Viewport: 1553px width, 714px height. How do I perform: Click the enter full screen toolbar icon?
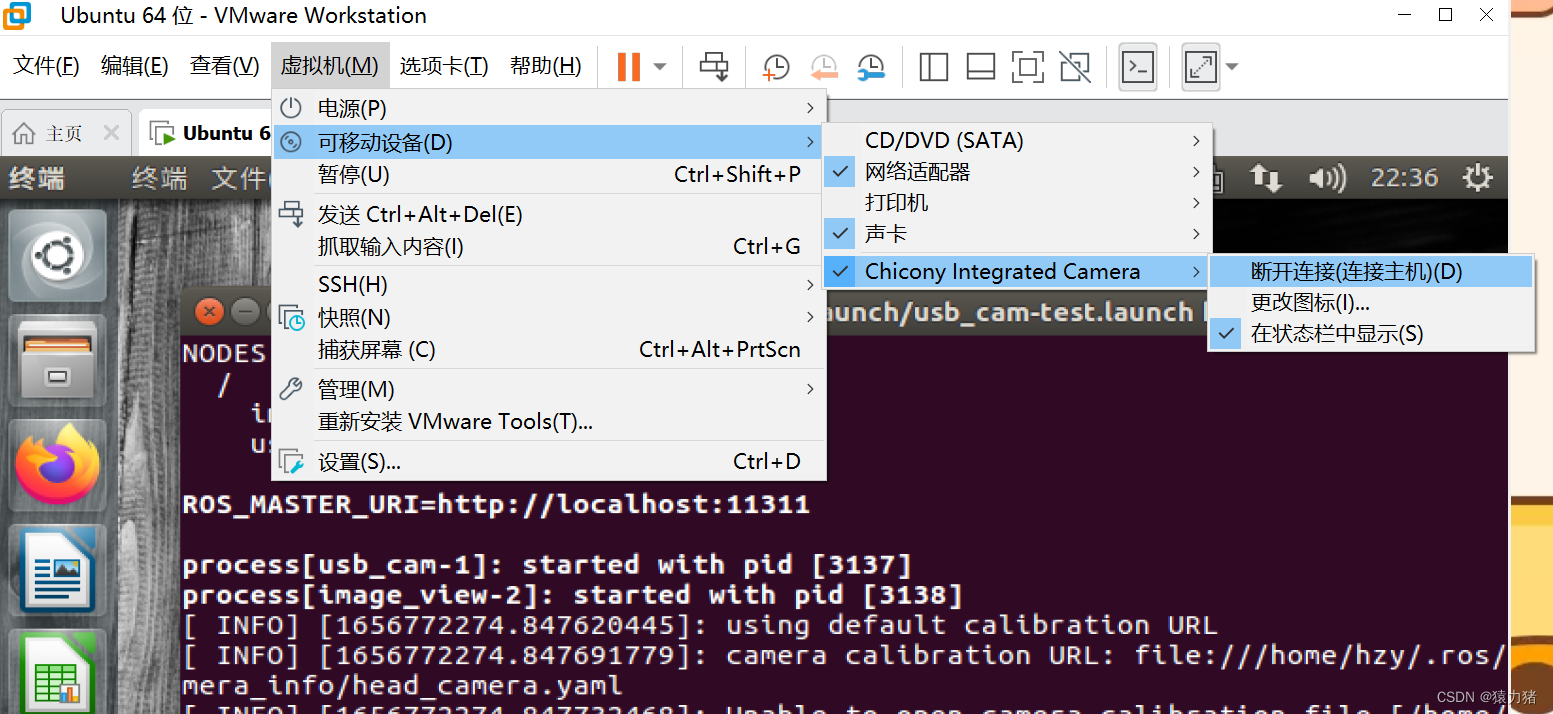(1027, 67)
